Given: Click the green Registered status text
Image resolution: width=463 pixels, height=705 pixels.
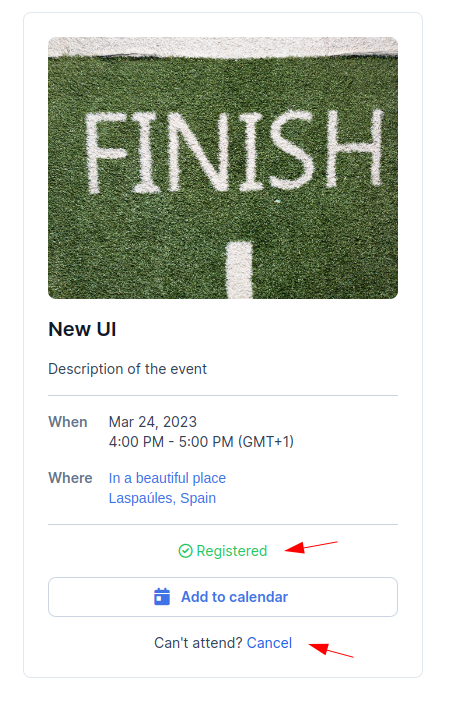Looking at the screenshot, I should point(232,551).
